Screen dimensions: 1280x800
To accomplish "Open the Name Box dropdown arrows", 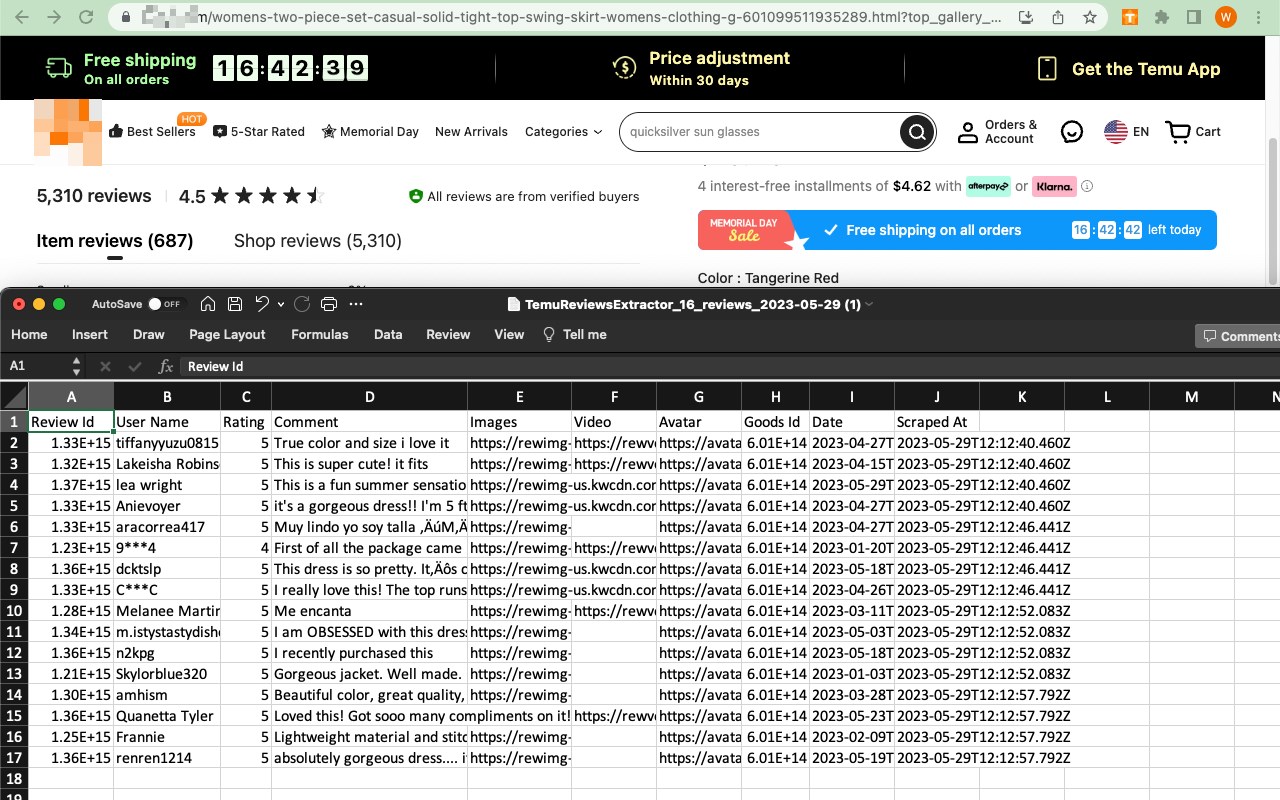I will pyautogui.click(x=77, y=366).
